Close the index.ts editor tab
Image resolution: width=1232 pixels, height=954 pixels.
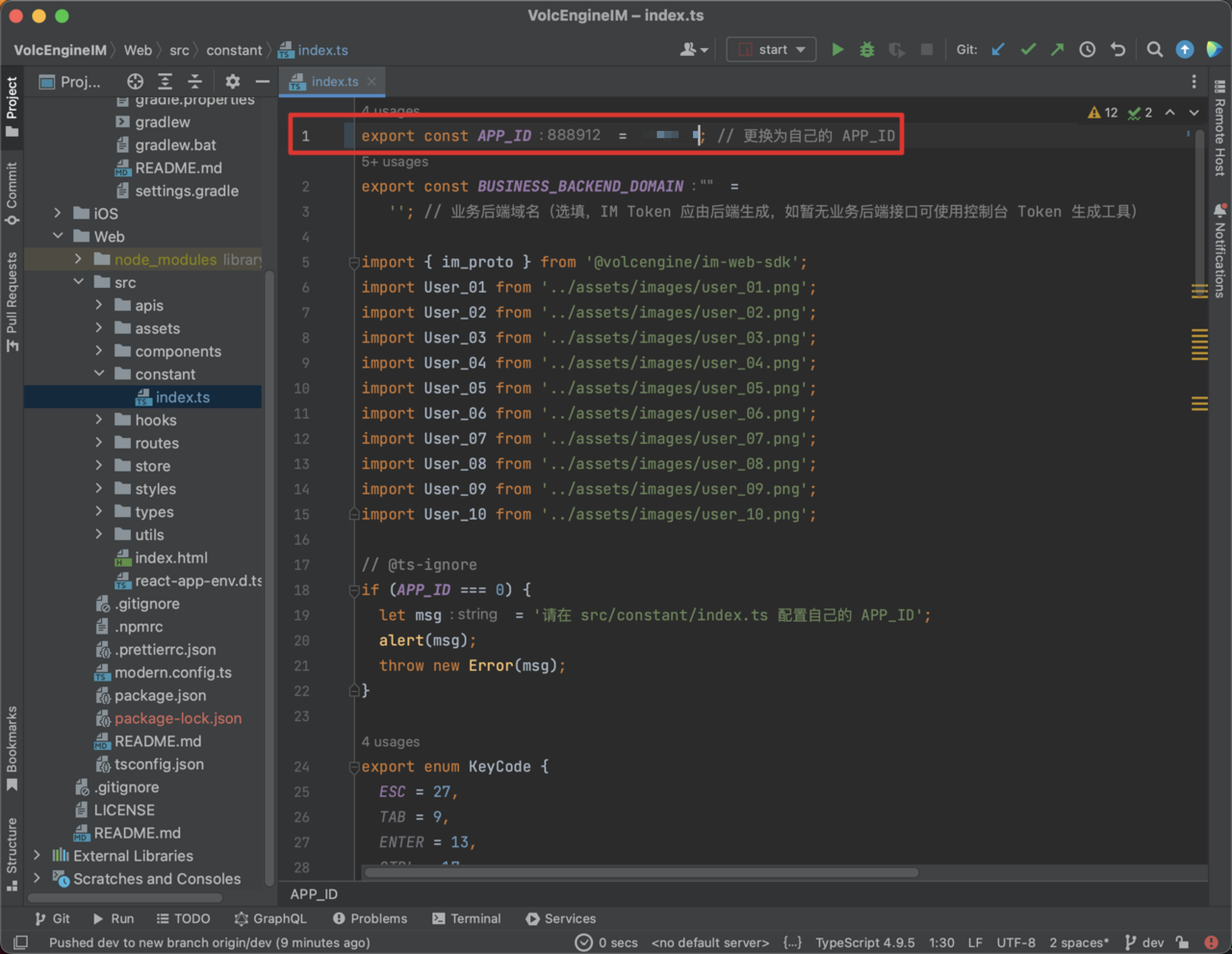[x=372, y=82]
